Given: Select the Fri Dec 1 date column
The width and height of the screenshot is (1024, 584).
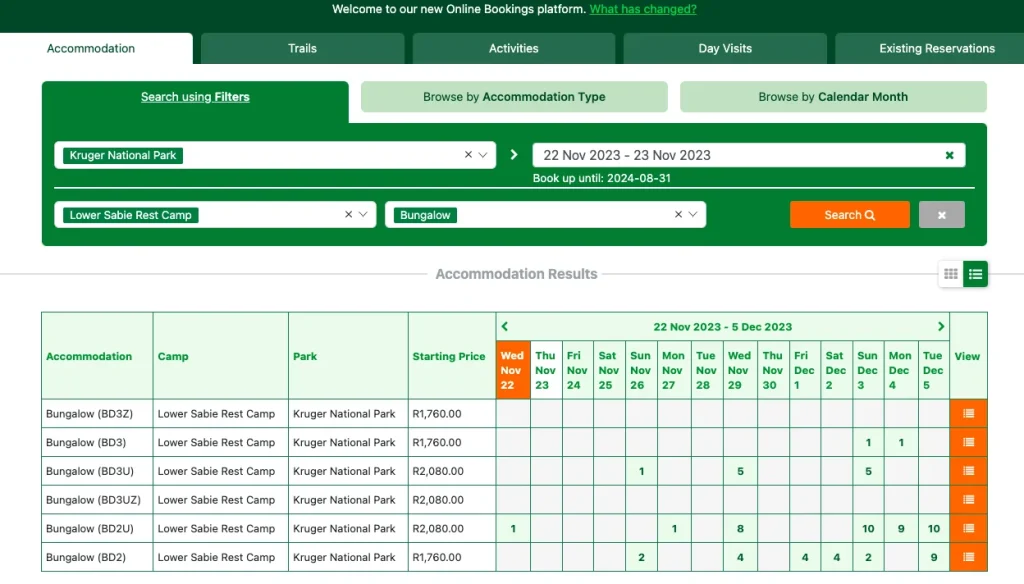Looking at the screenshot, I should tap(805, 370).
